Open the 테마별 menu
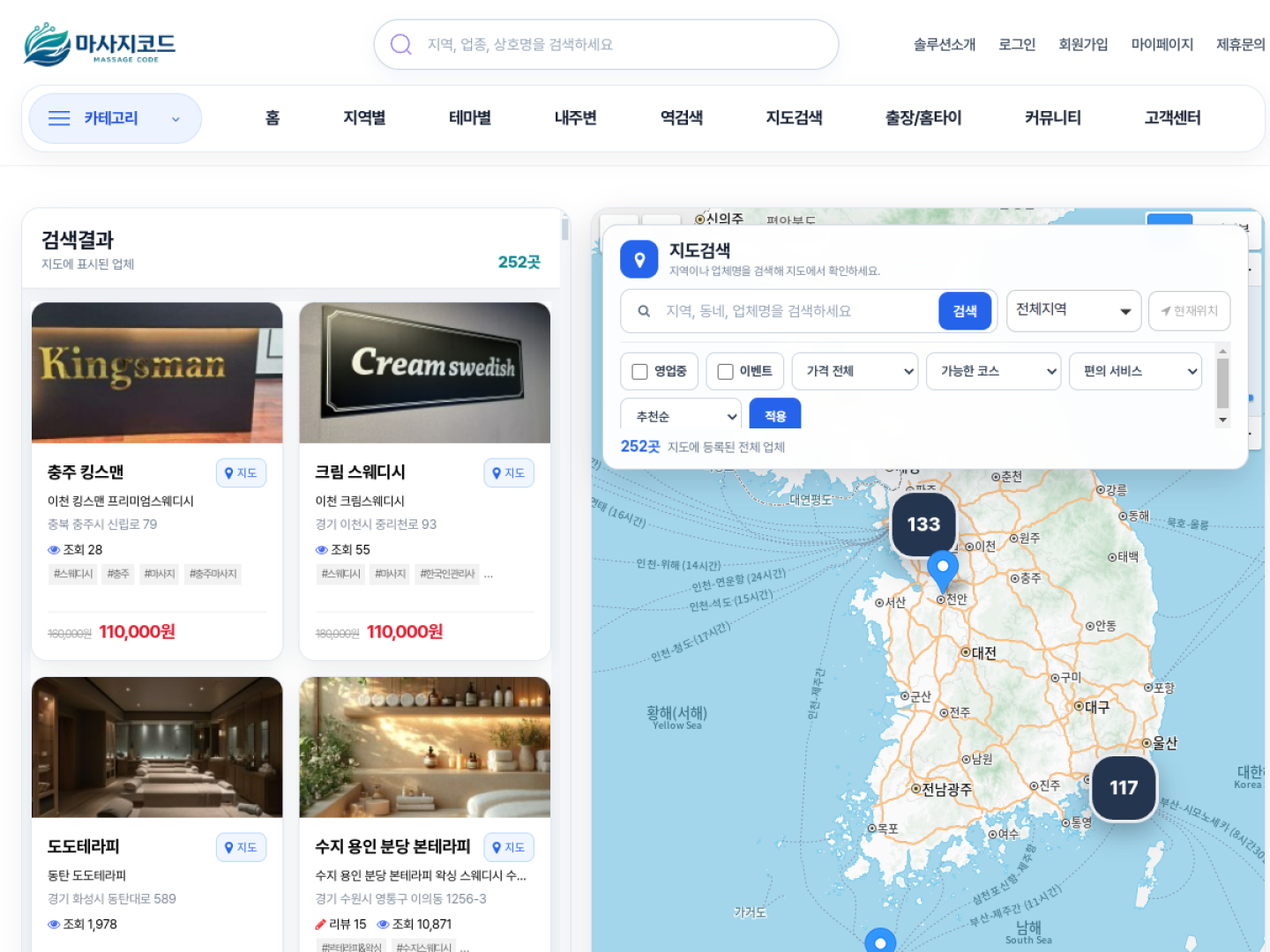This screenshot has width=1270, height=952. [x=470, y=118]
